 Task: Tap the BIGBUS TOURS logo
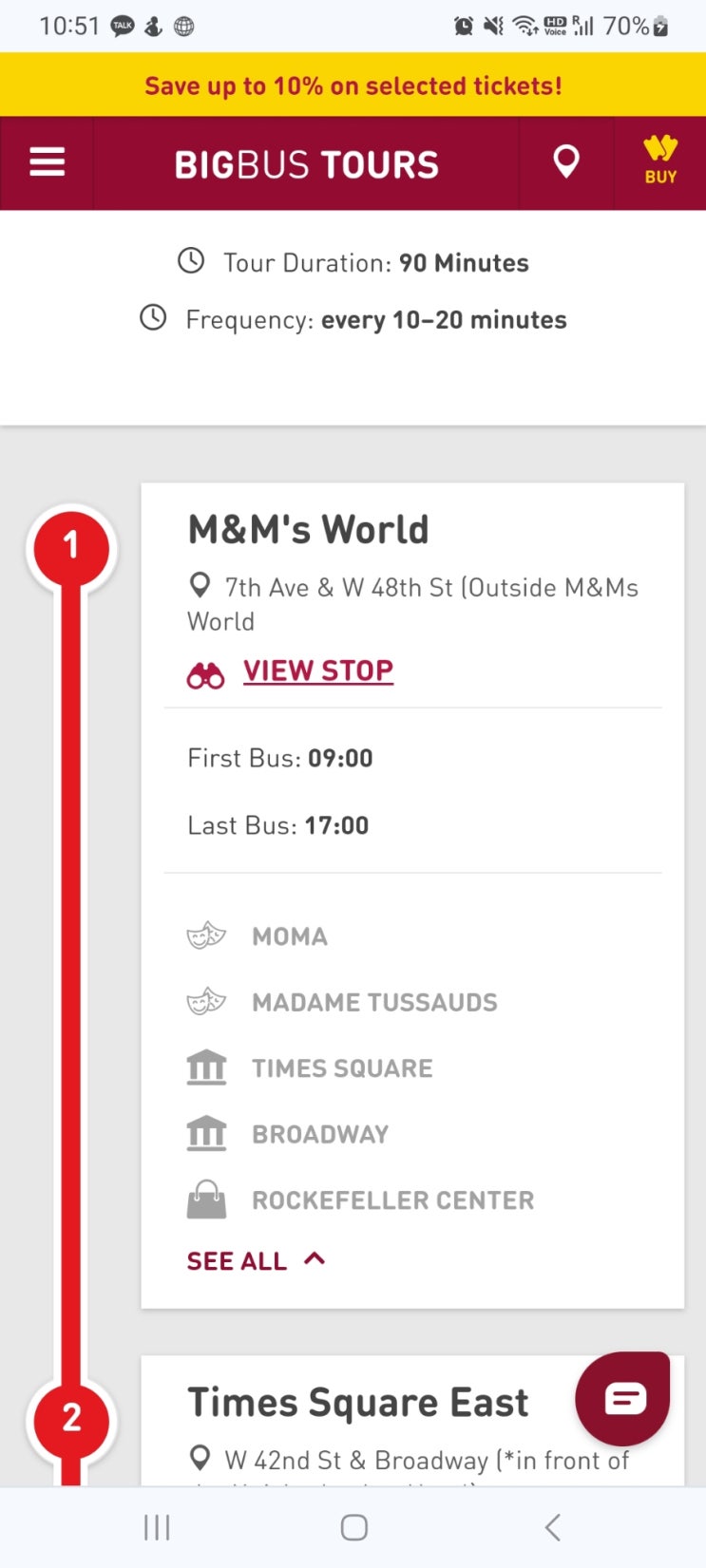(306, 164)
